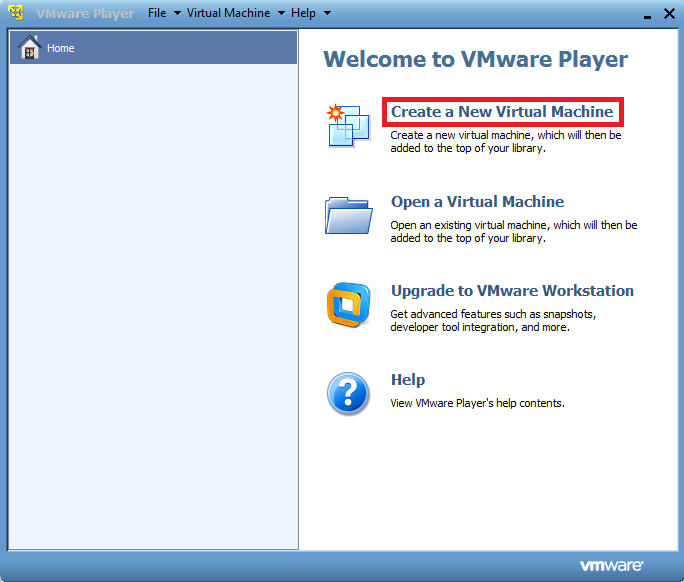Click the Home house icon in library

pyautogui.click(x=29, y=48)
